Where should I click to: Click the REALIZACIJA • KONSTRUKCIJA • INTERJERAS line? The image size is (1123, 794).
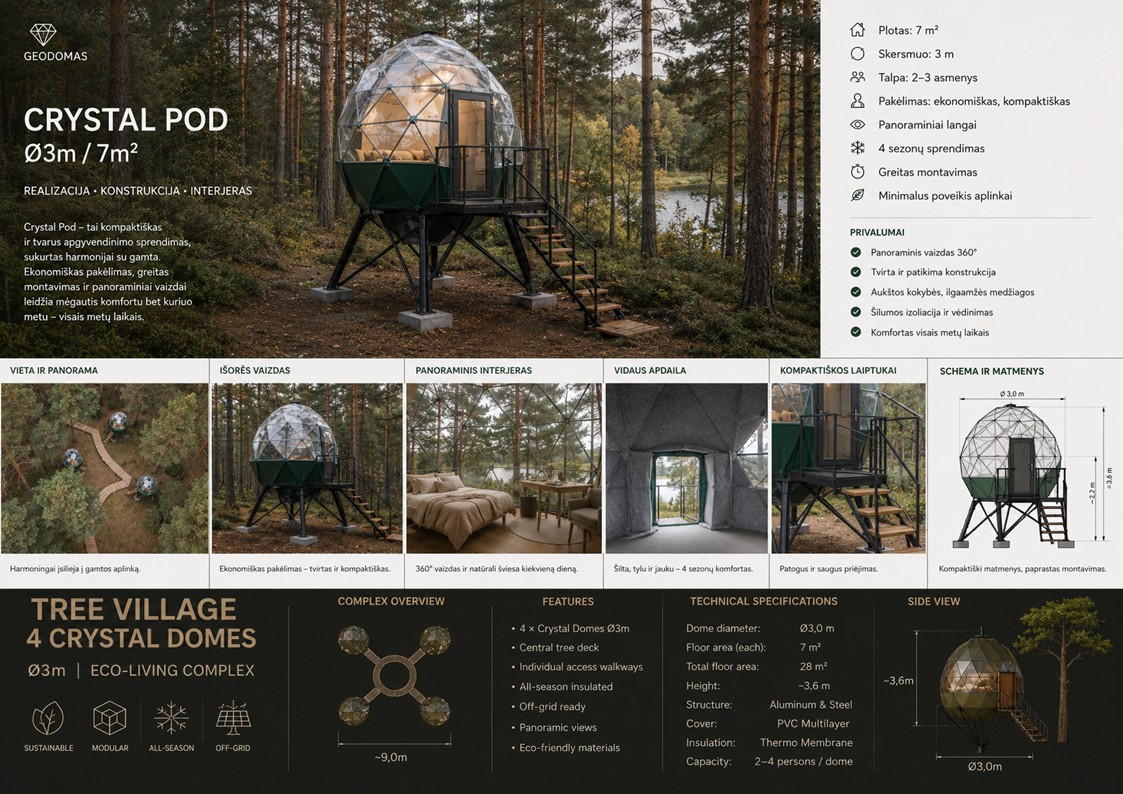point(138,191)
